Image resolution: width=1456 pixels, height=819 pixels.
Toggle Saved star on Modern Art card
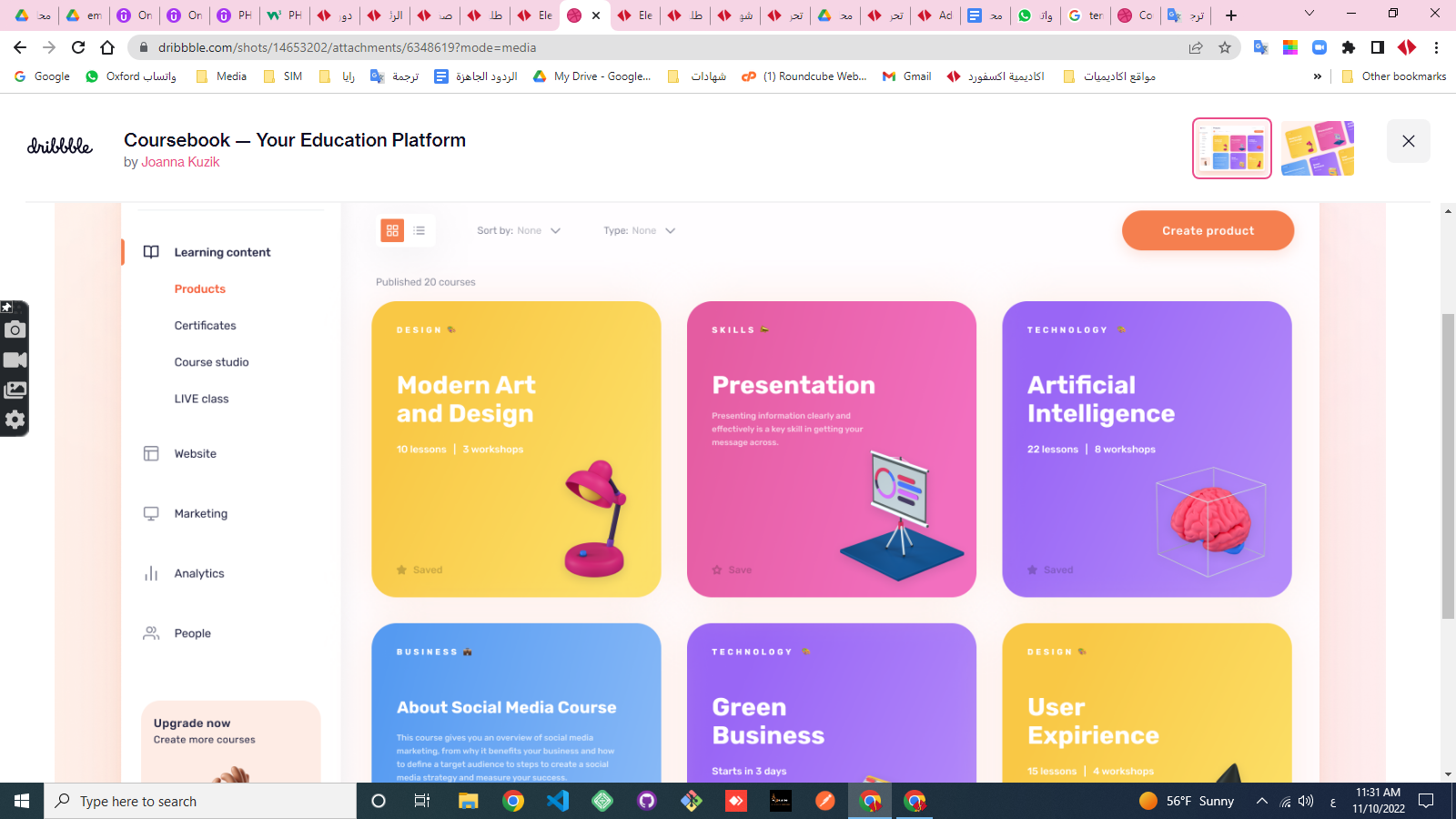click(401, 570)
